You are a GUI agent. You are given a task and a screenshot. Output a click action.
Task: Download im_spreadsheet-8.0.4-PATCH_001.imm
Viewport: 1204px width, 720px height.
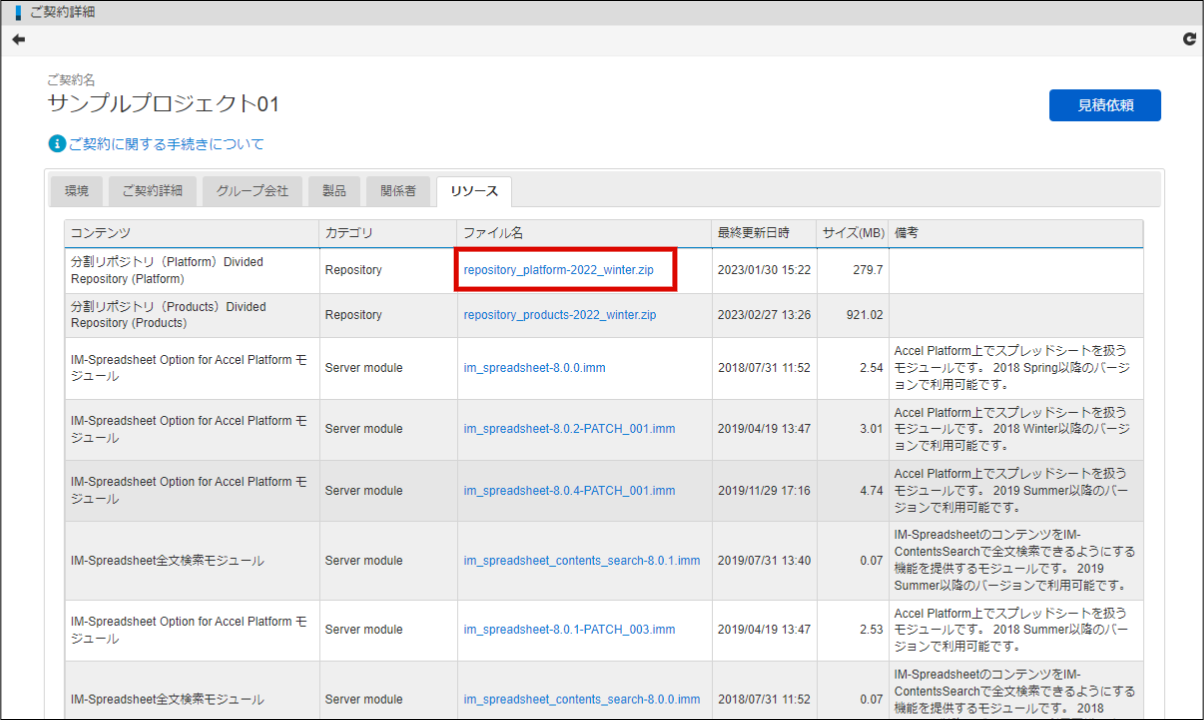click(569, 491)
